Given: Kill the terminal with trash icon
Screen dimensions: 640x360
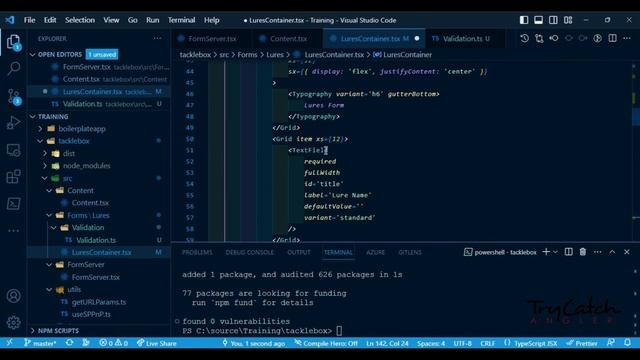Looking at the screenshot, I should coord(583,252).
